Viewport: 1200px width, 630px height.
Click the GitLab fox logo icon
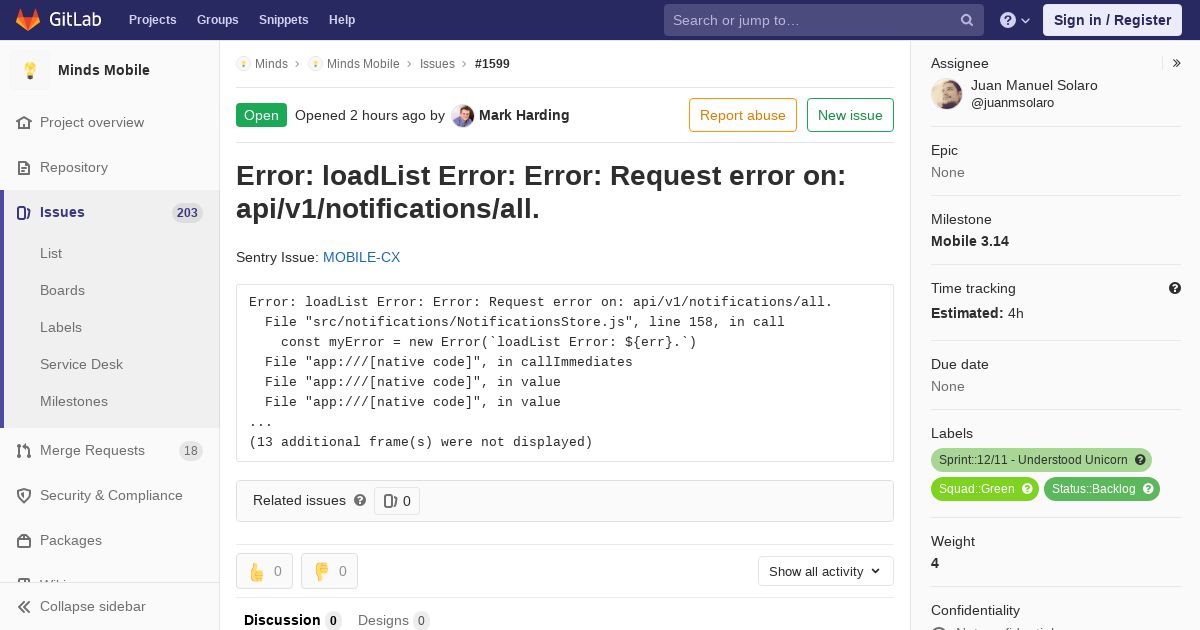(x=28, y=19)
